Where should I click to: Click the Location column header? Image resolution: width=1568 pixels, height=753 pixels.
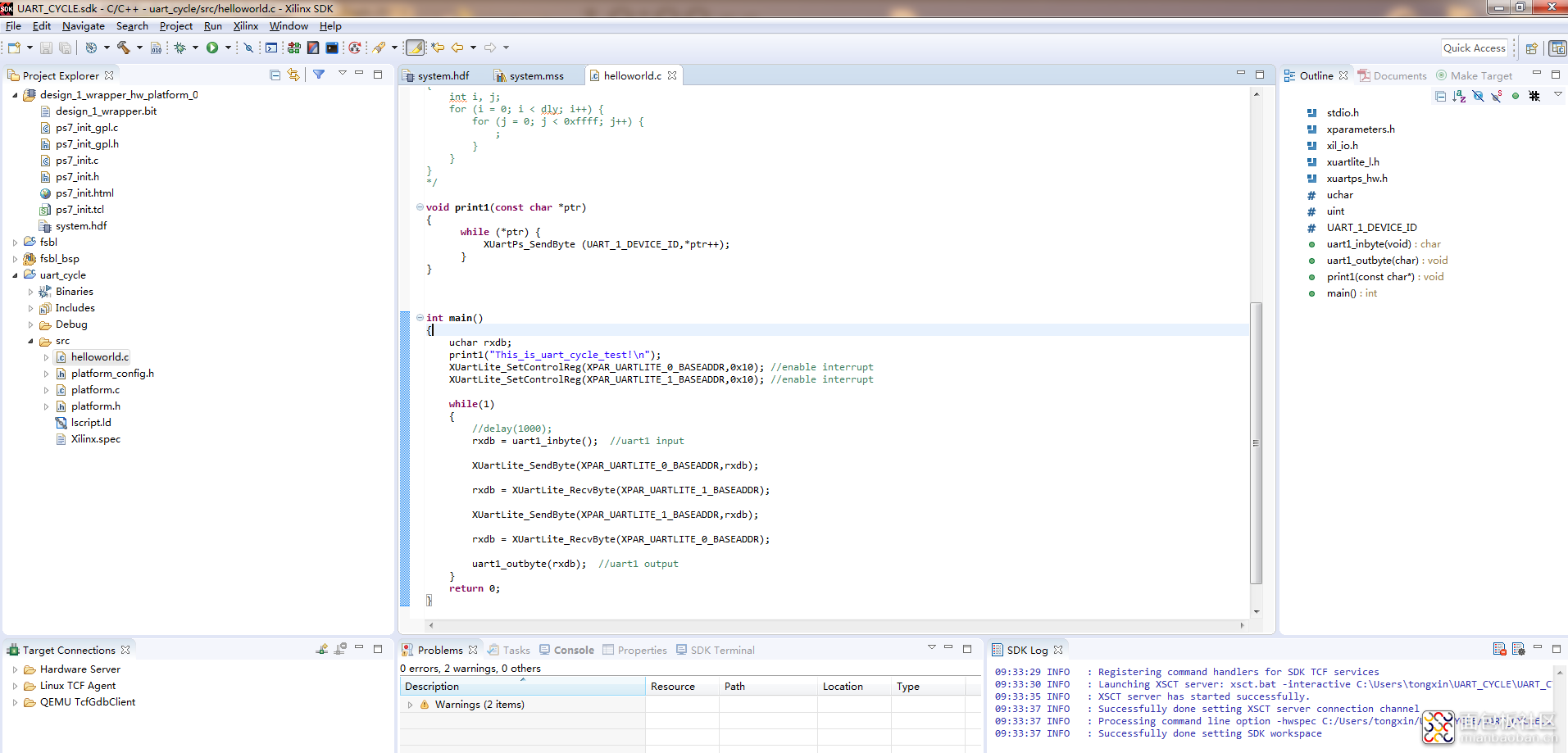click(854, 687)
